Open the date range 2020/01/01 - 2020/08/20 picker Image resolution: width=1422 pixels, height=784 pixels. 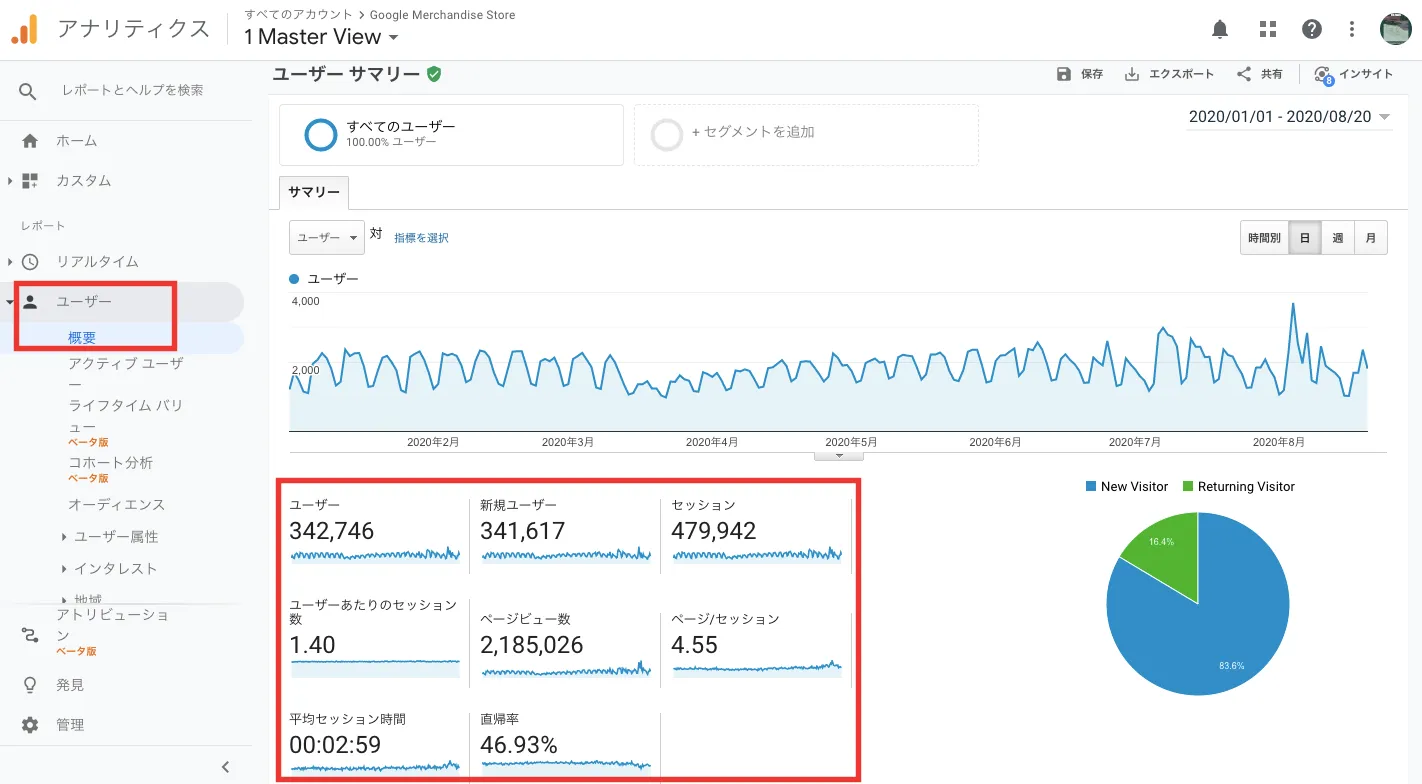click(x=1290, y=117)
